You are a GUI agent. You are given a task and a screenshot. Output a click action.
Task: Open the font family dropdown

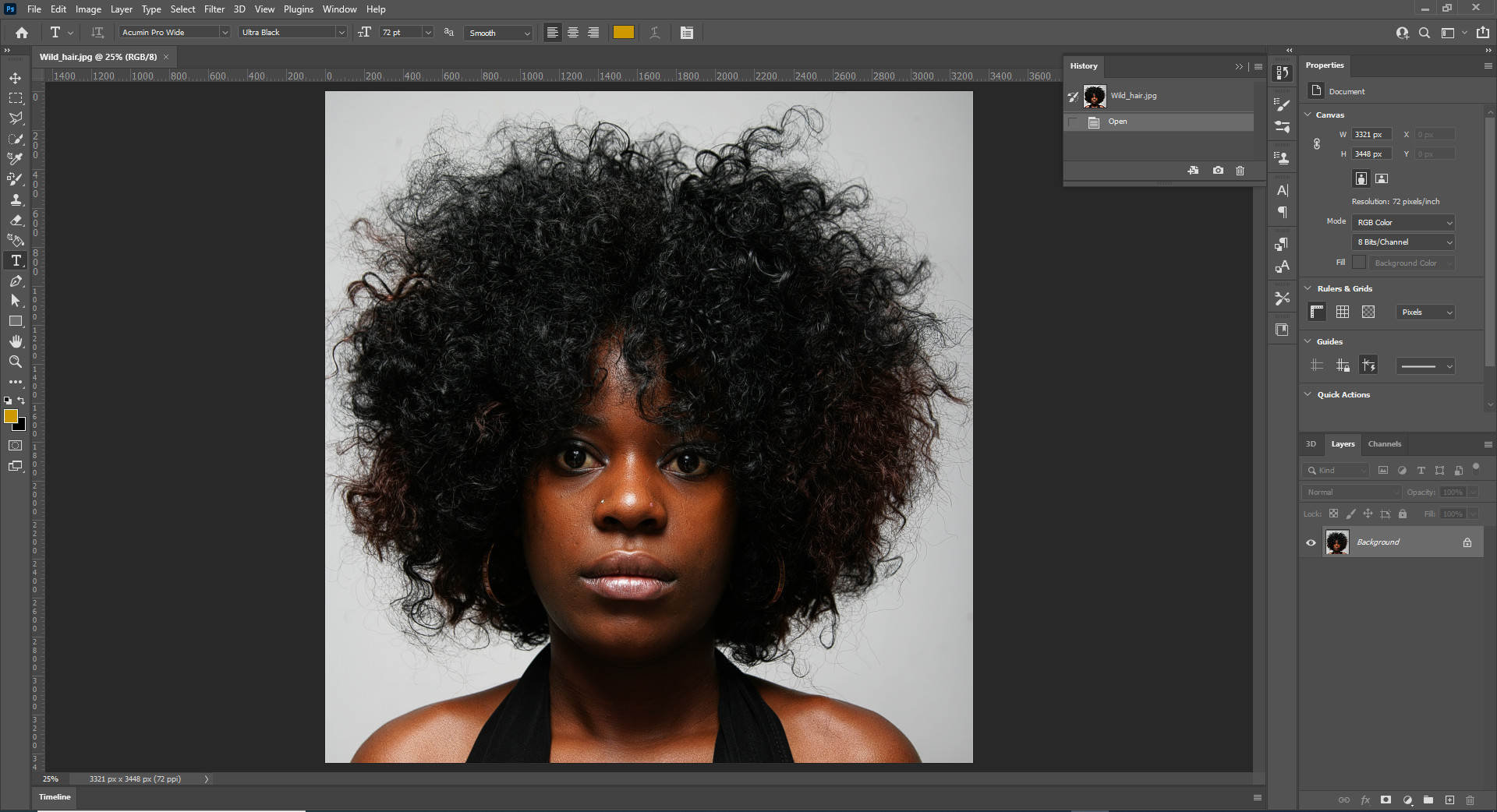click(x=225, y=32)
